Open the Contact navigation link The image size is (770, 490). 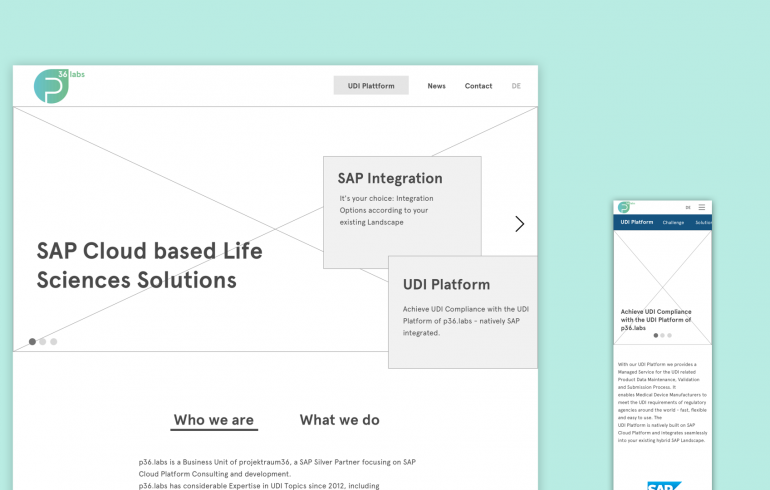click(x=478, y=86)
